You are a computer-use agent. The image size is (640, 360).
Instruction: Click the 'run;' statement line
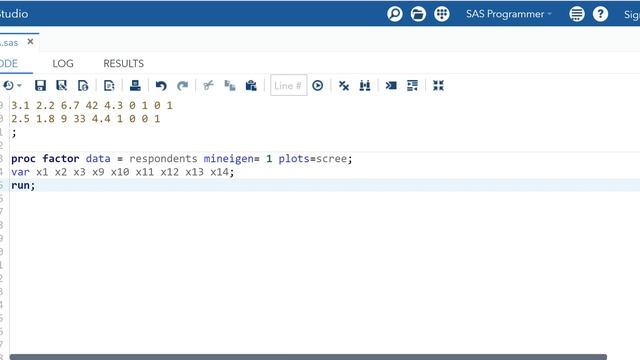(x=23, y=185)
